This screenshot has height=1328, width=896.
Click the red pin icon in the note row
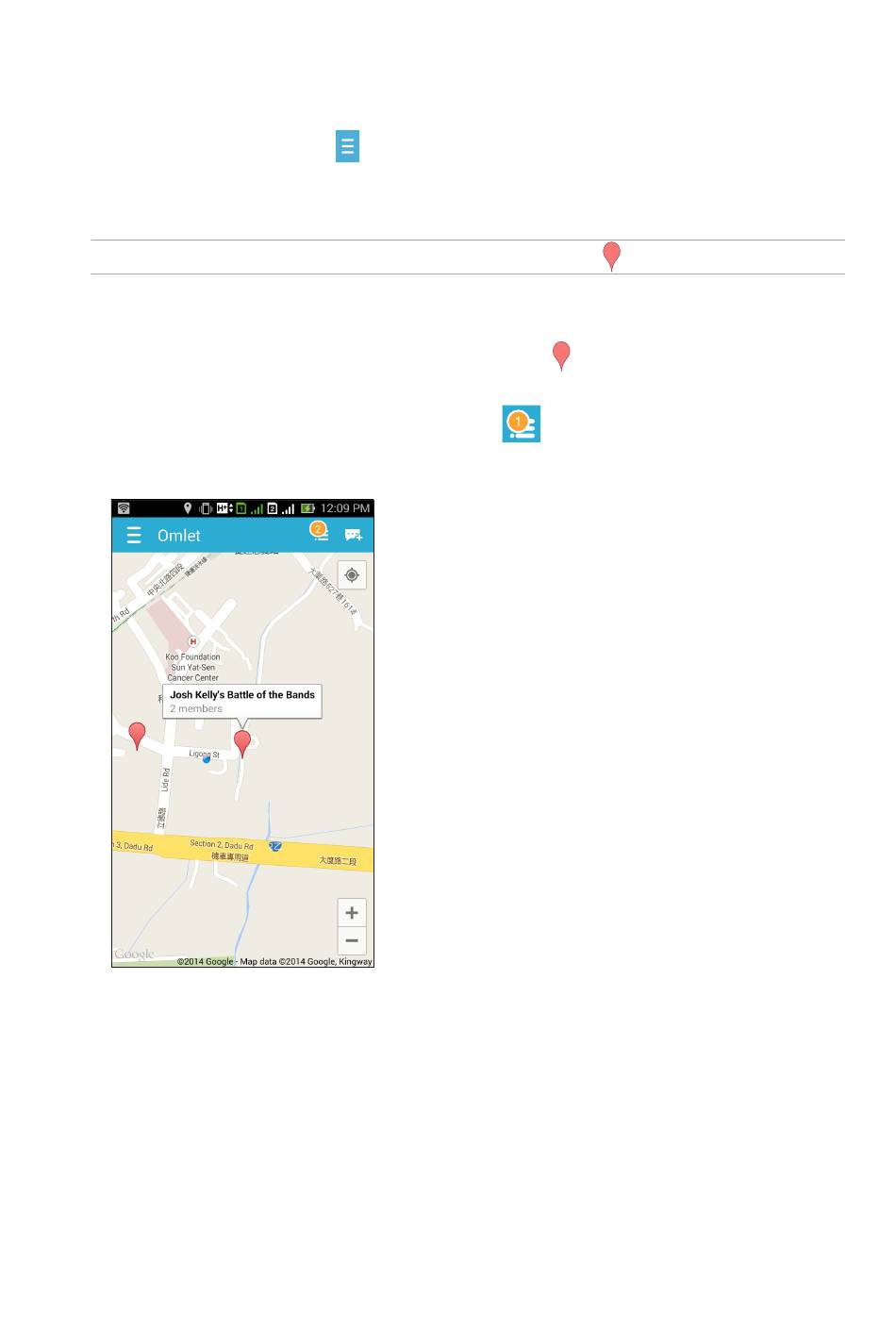[x=612, y=257]
